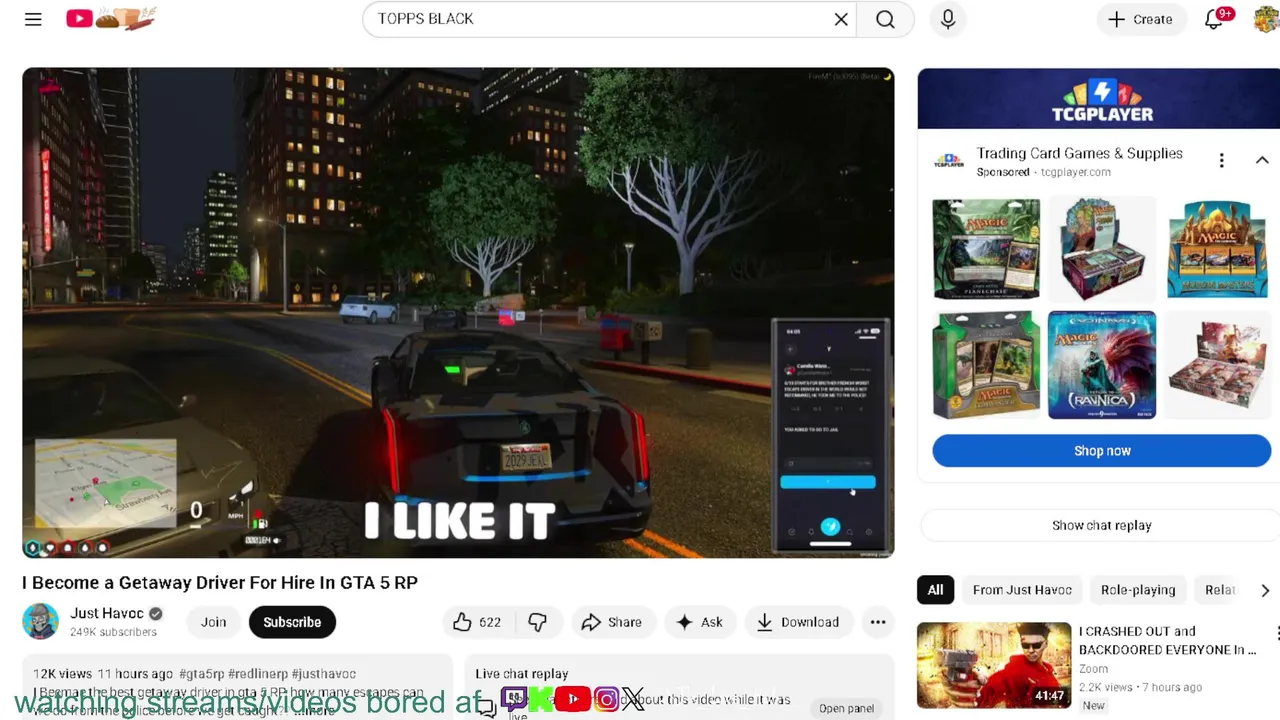The image size is (1280, 720).
Task: Go to the YouTube home logo
Action: point(111,18)
